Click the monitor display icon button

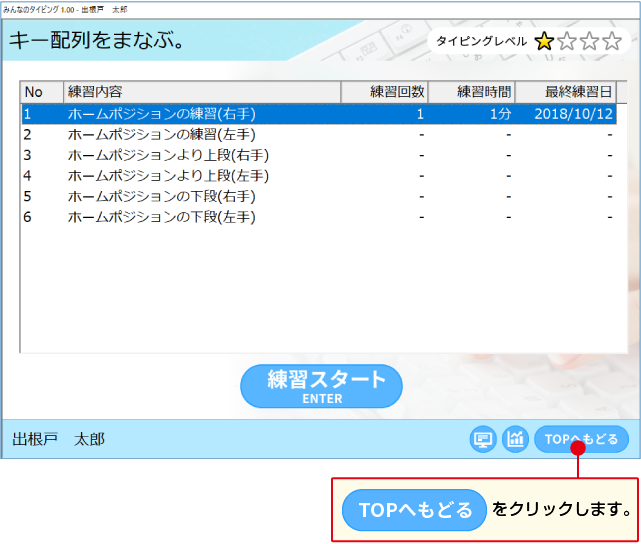pos(483,439)
